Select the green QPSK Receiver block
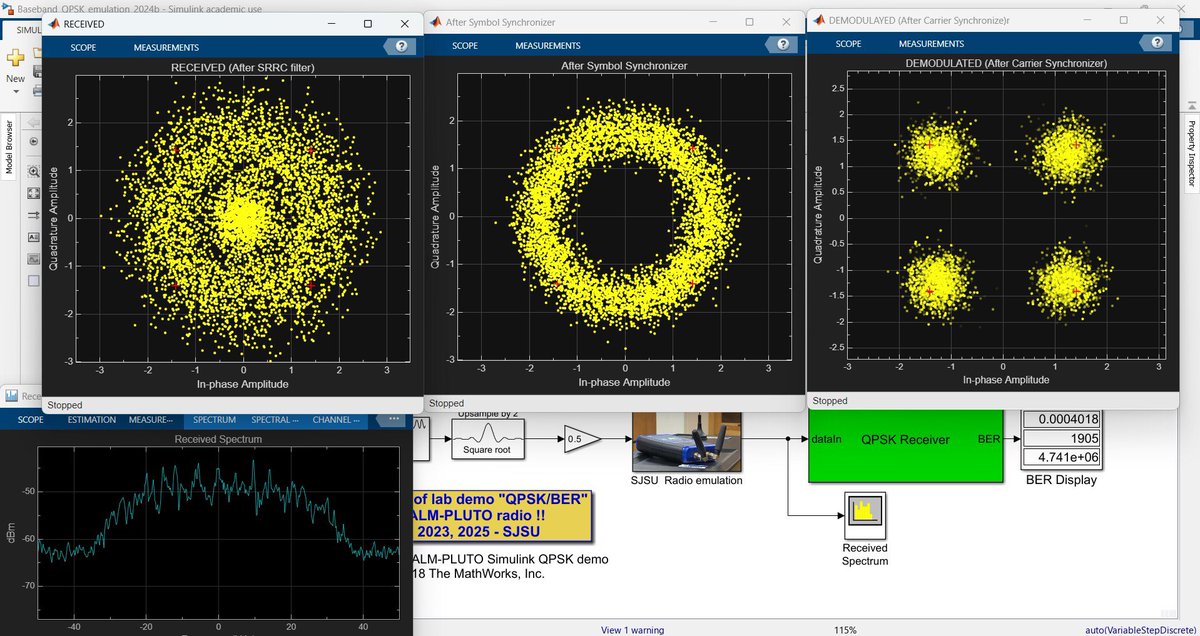 tap(904, 447)
